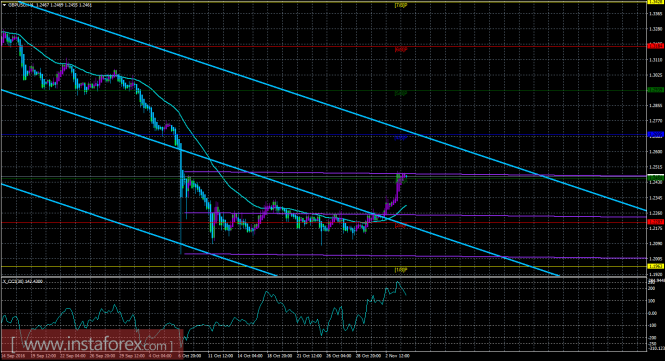Click the separator bar between chart and CCI window
This screenshot has width=665, height=361.
pyautogui.click(x=323, y=277)
